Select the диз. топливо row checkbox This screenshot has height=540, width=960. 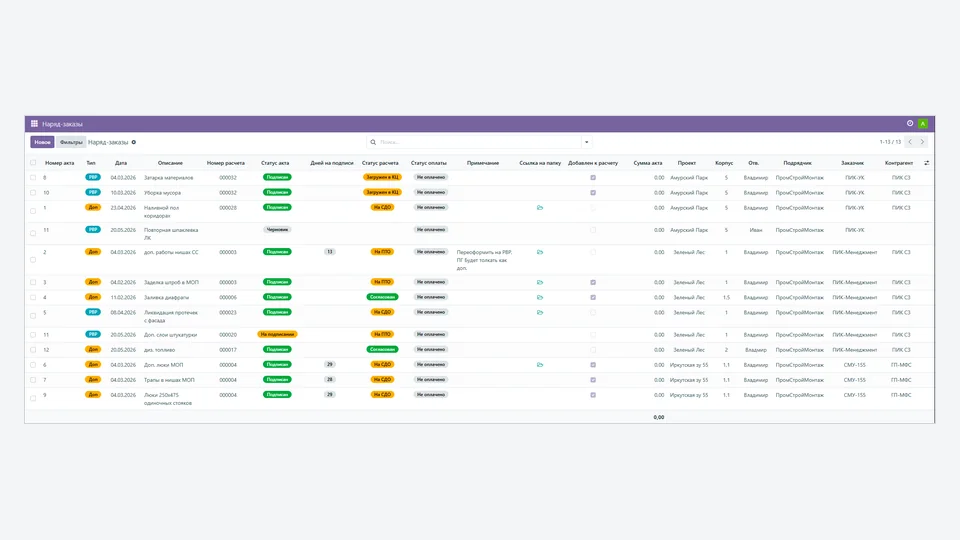33,350
